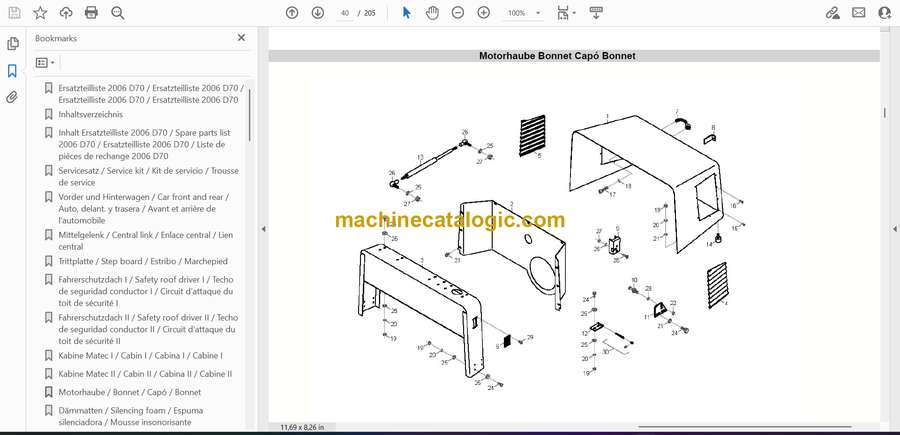Click the page number input field
The image size is (900, 435).
345,13
